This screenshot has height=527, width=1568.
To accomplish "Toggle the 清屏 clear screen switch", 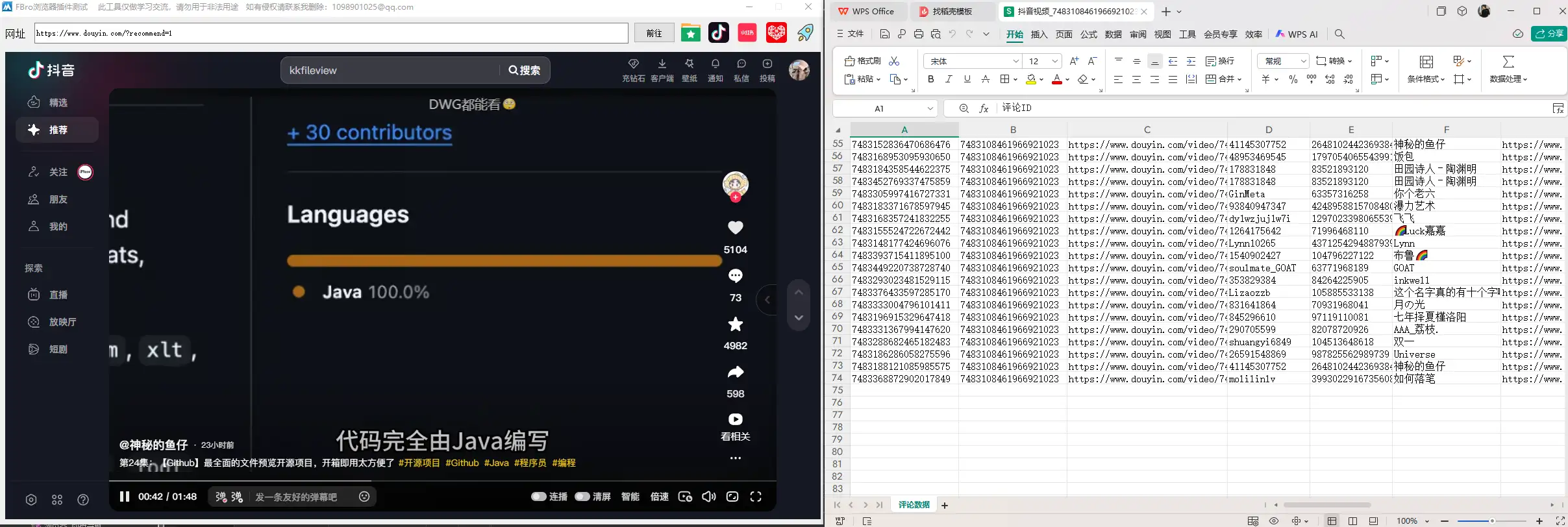I will (582, 496).
